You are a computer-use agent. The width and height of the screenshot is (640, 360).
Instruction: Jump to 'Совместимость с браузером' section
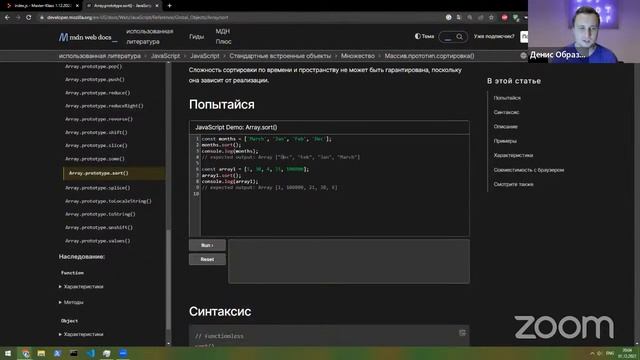click(x=529, y=170)
